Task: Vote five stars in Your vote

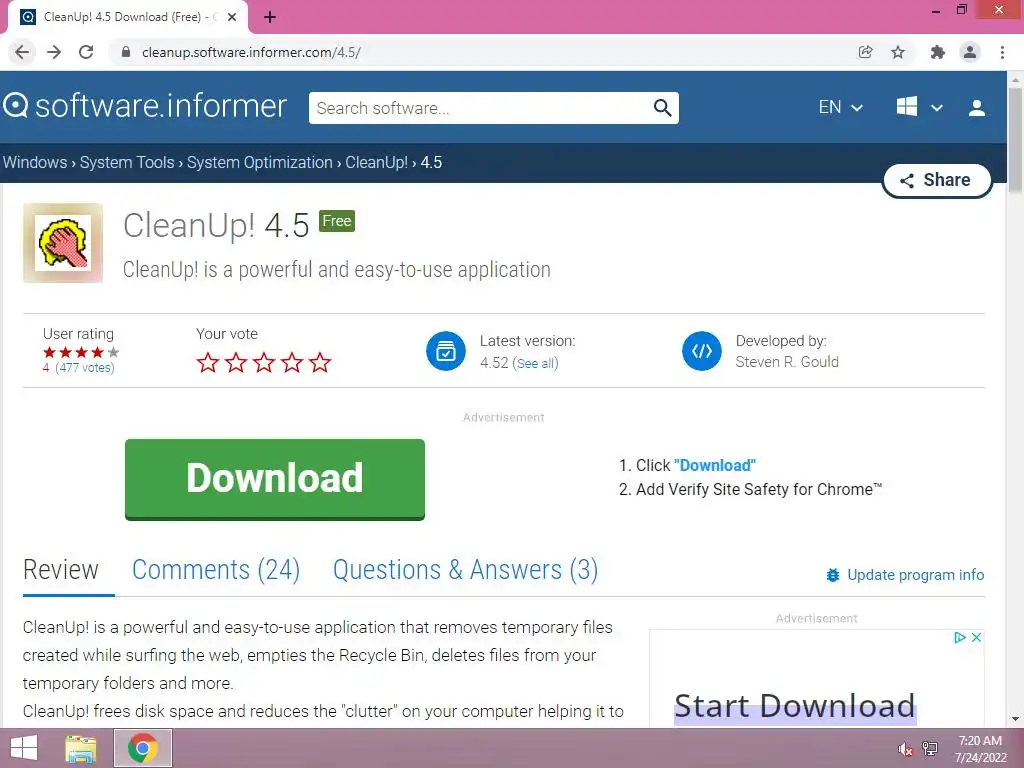Action: pyautogui.click(x=320, y=362)
